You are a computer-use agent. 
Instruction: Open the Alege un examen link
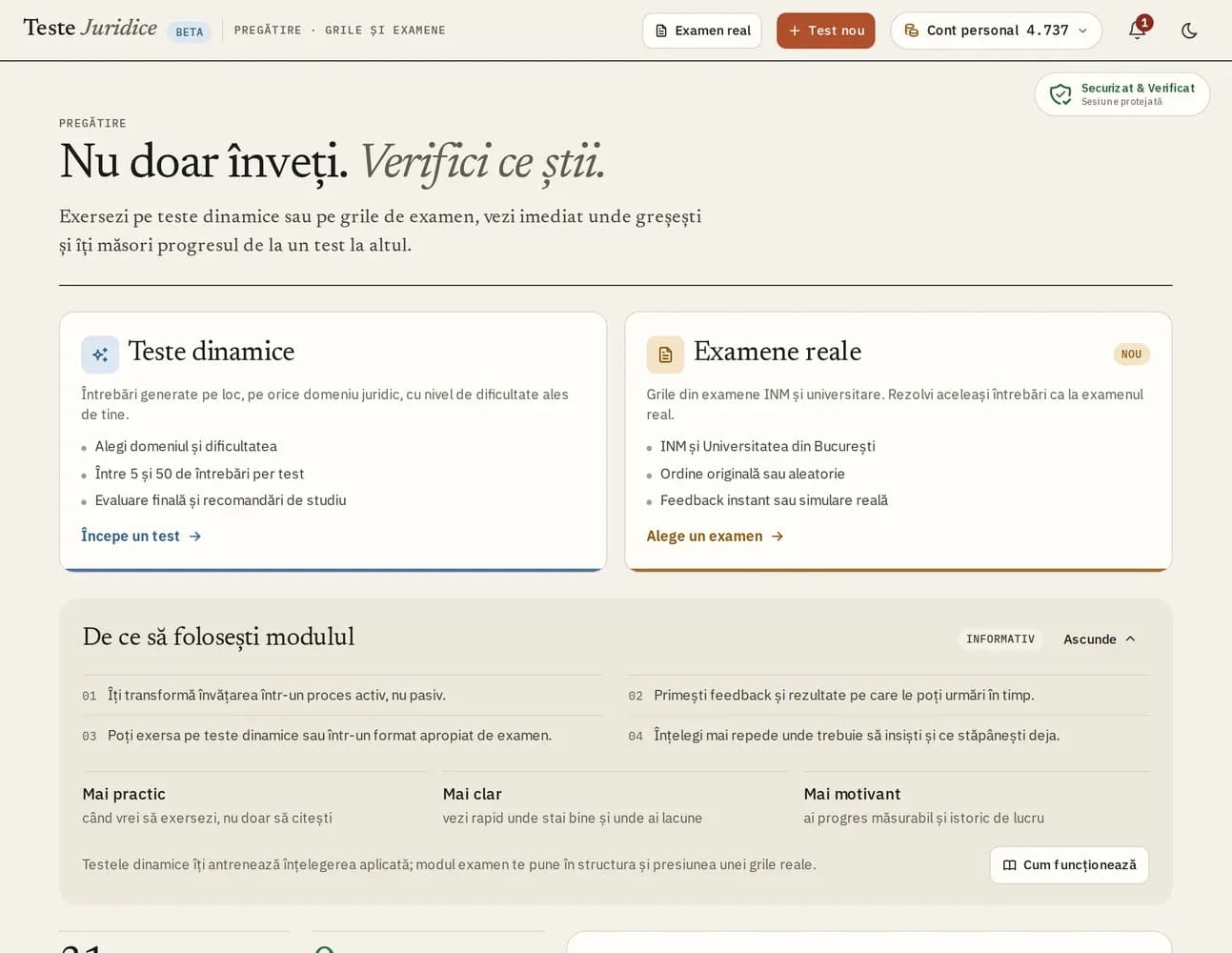click(x=715, y=537)
